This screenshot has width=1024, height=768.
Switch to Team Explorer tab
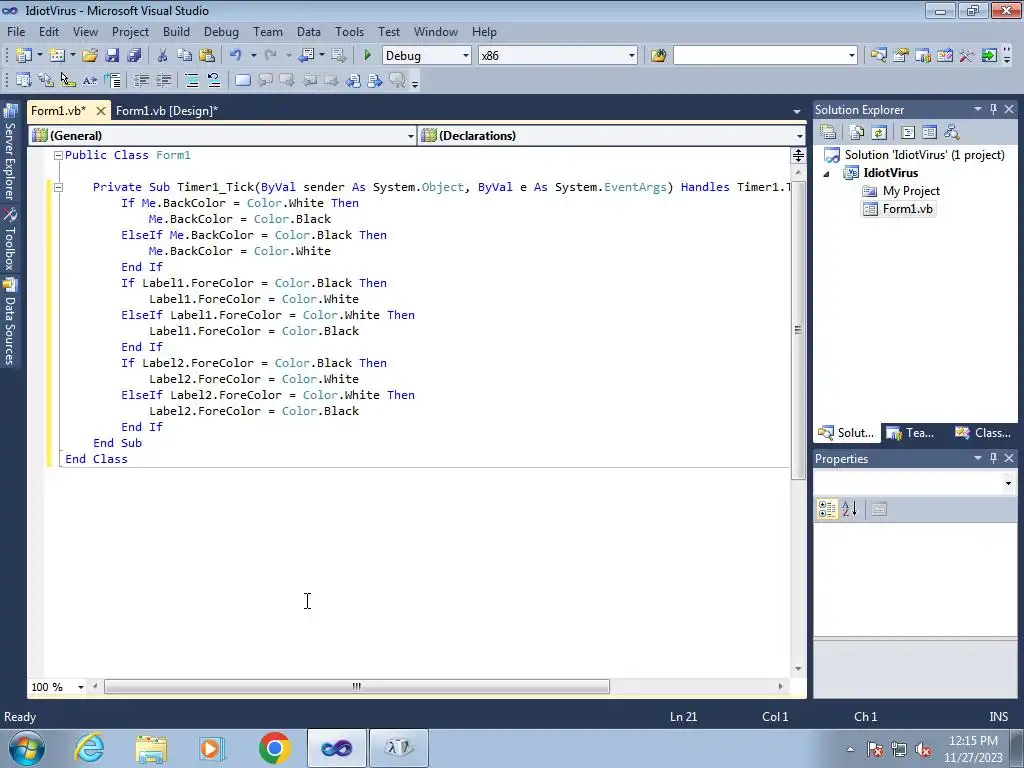coord(912,433)
